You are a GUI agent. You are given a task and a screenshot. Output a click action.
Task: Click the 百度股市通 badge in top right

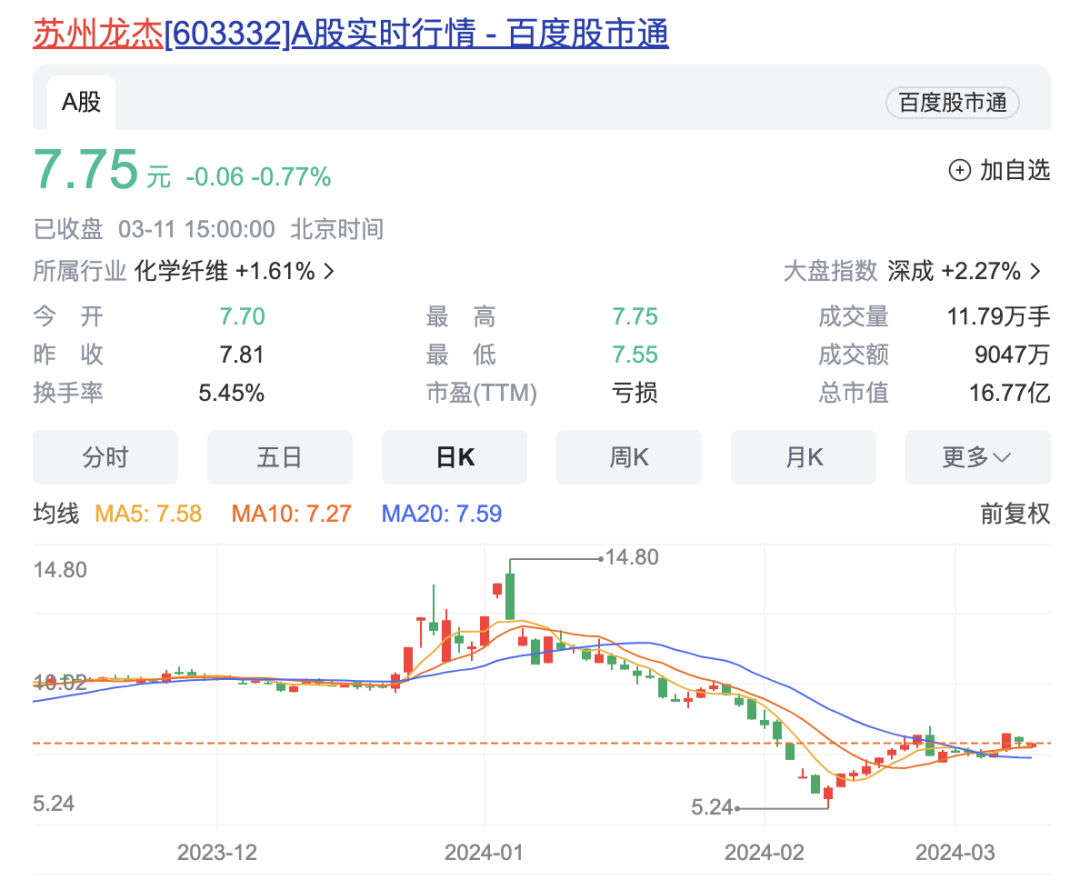pos(951,103)
